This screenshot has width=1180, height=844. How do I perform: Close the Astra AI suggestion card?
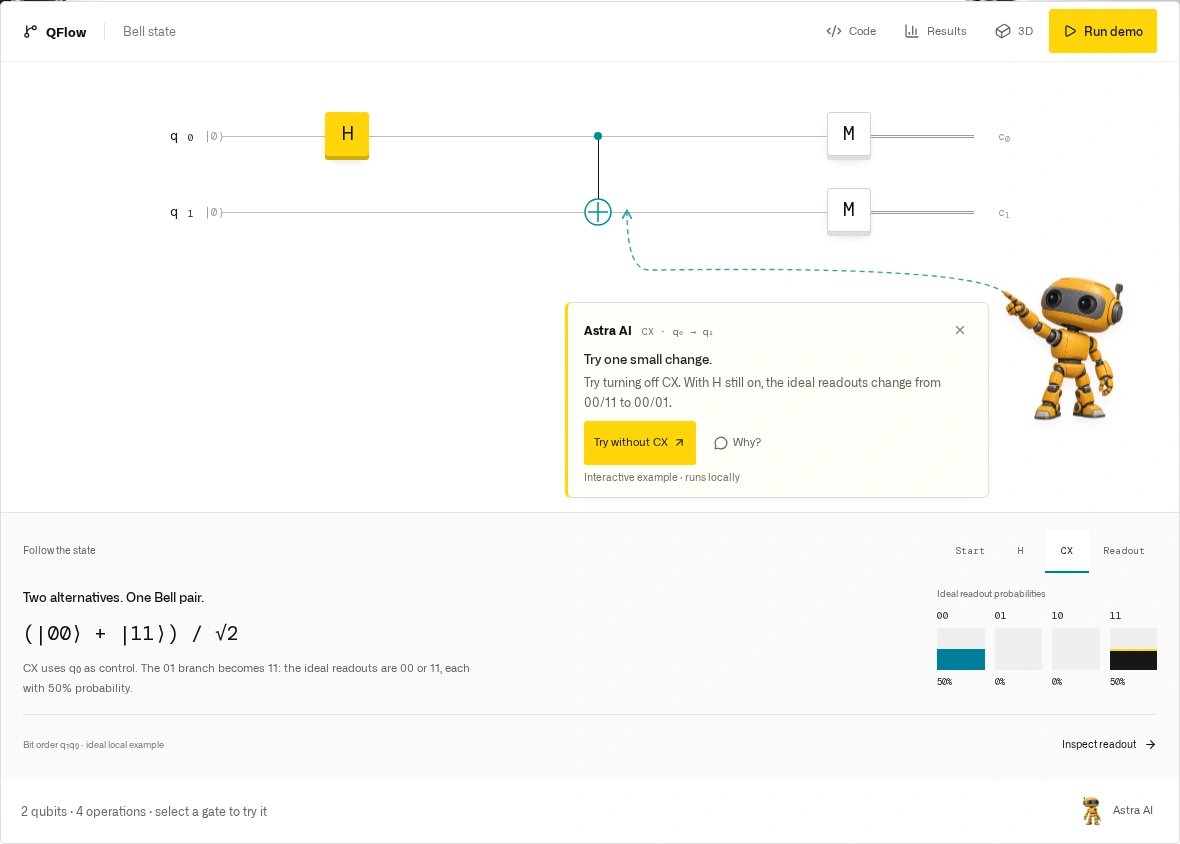pos(960,330)
